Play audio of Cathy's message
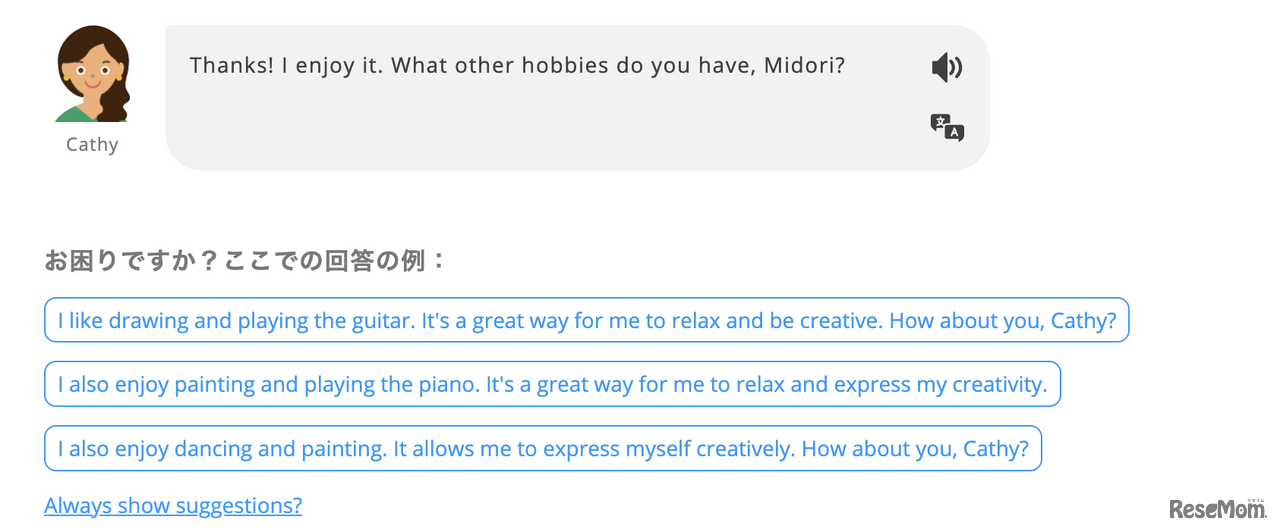 [x=946, y=68]
